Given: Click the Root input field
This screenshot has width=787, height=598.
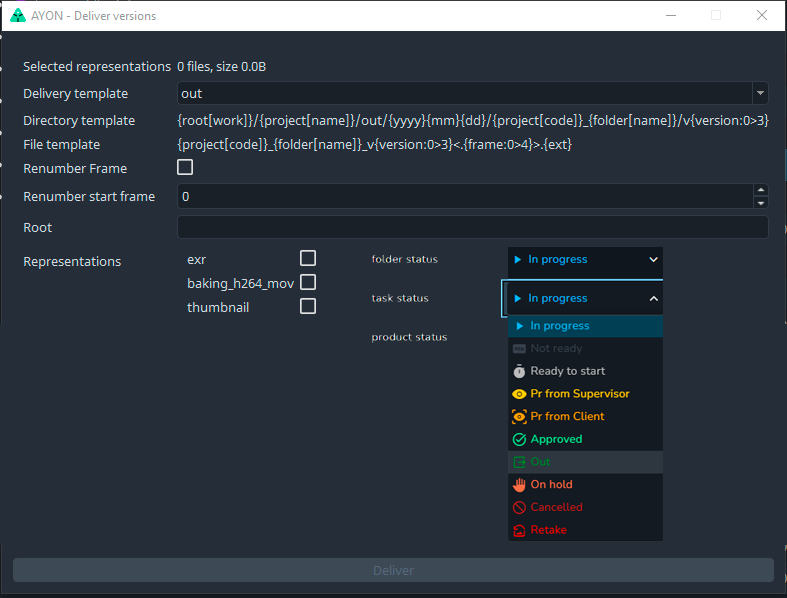Looking at the screenshot, I should [472, 227].
